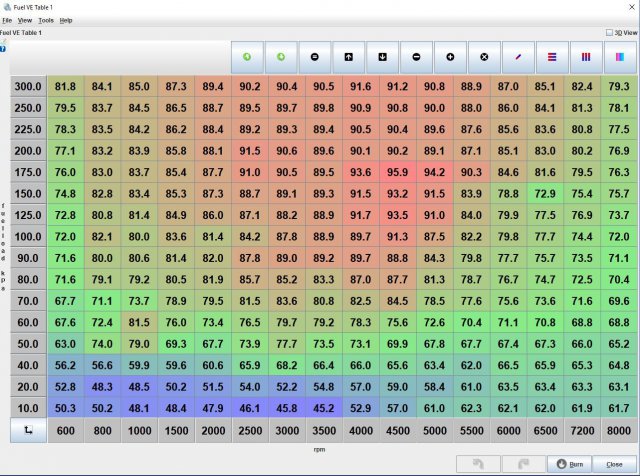Click the axis swap button at table corner

[28, 428]
